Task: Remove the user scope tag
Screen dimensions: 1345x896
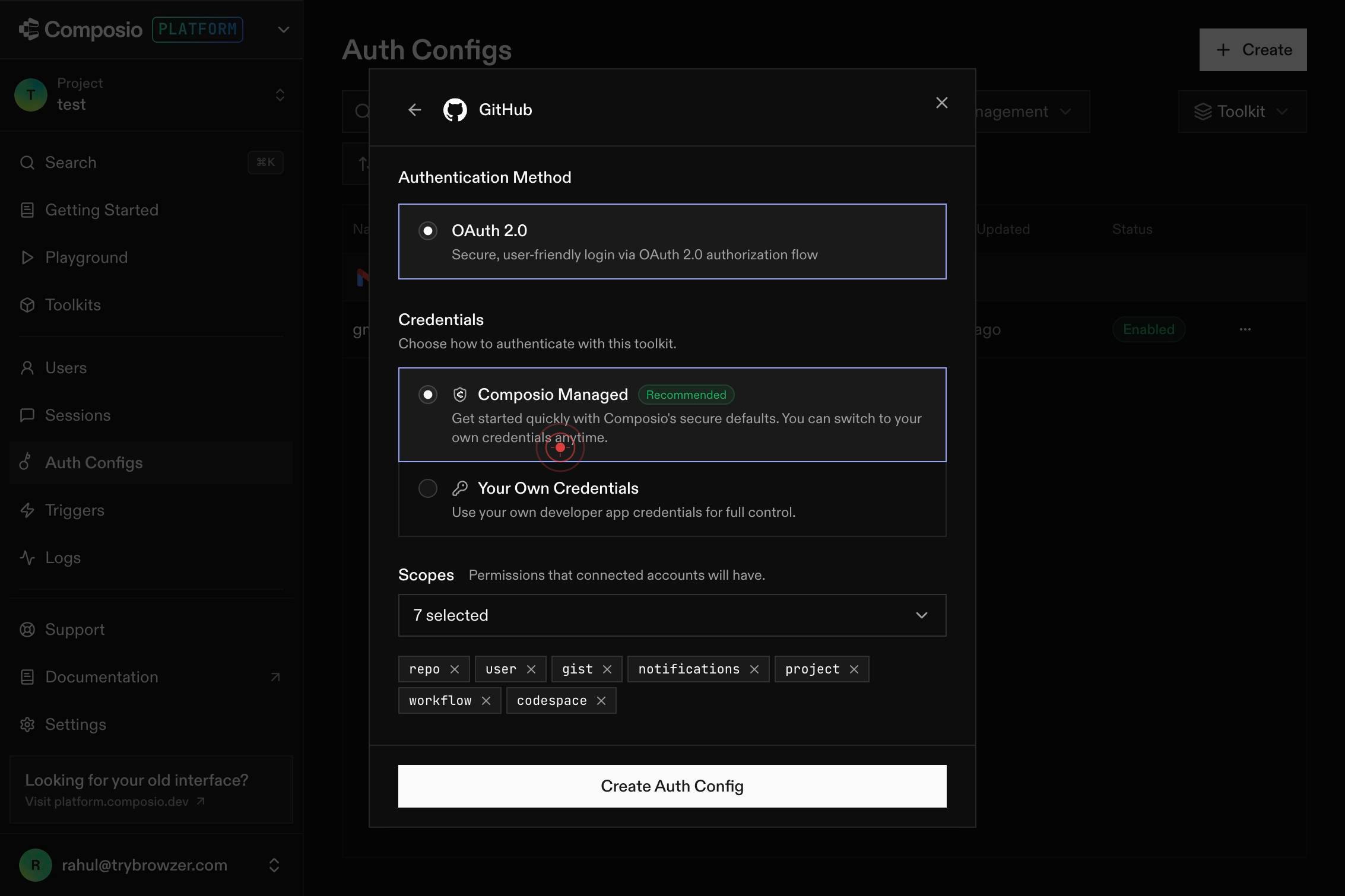Action: pos(531,669)
